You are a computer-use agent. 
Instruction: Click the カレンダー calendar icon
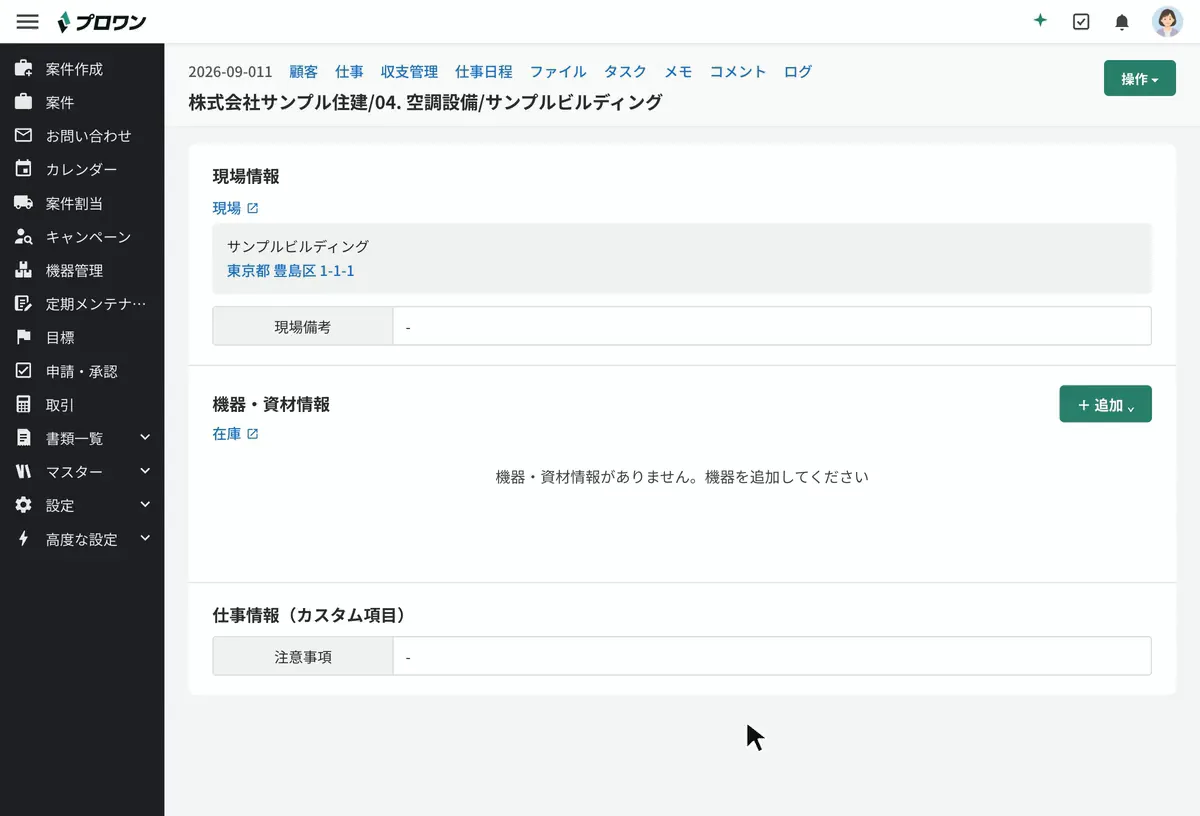[x=24, y=169]
